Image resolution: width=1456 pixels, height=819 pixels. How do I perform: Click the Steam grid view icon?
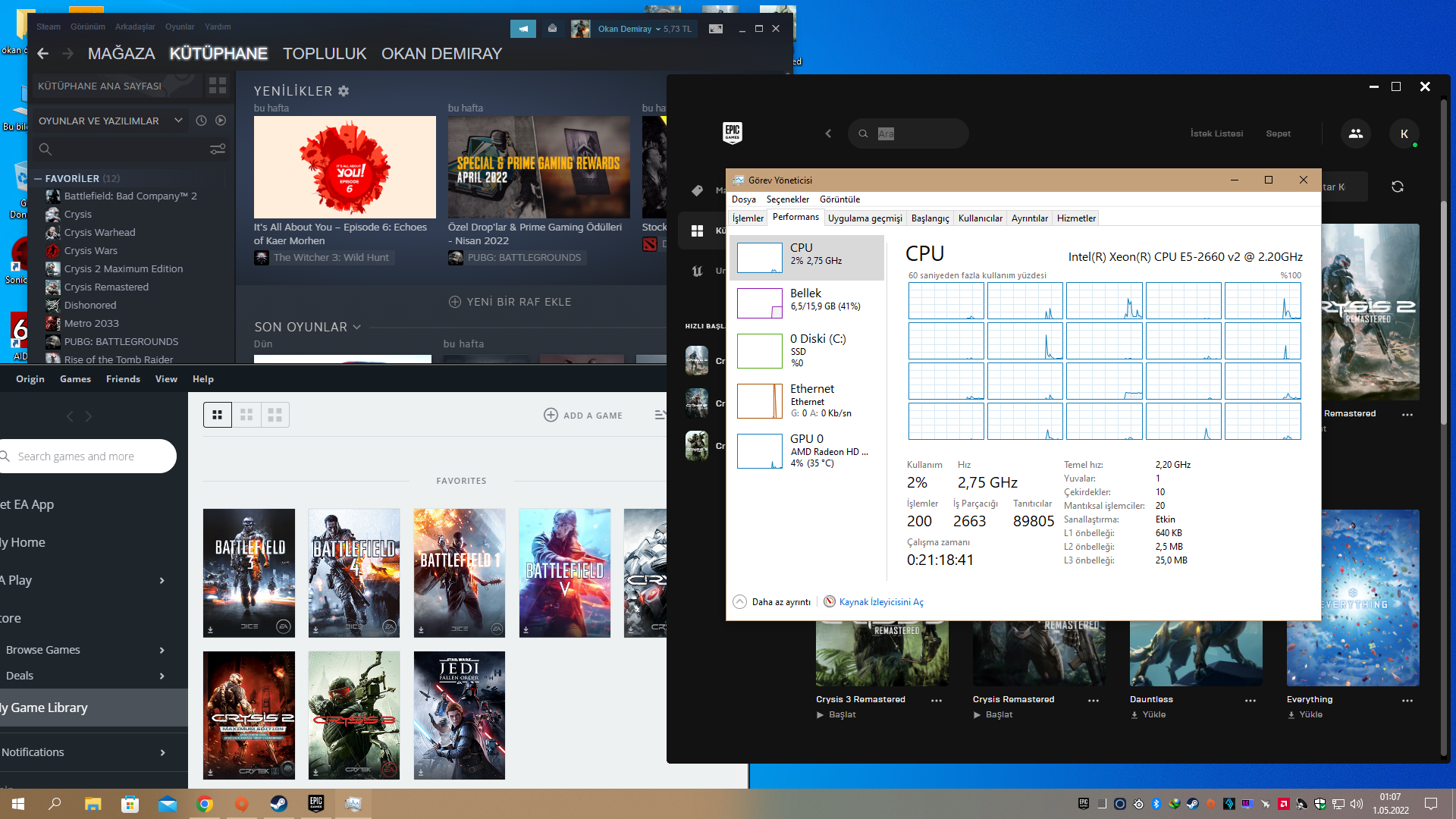point(218,86)
